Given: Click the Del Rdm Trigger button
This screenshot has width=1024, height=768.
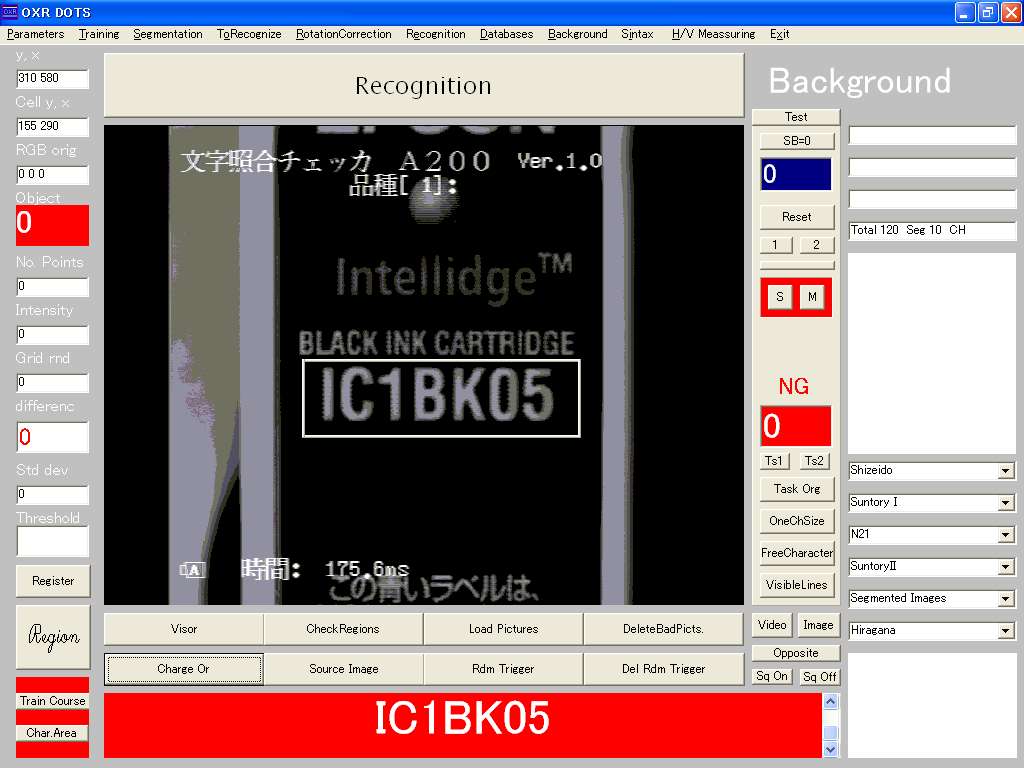Looking at the screenshot, I should (x=664, y=669).
